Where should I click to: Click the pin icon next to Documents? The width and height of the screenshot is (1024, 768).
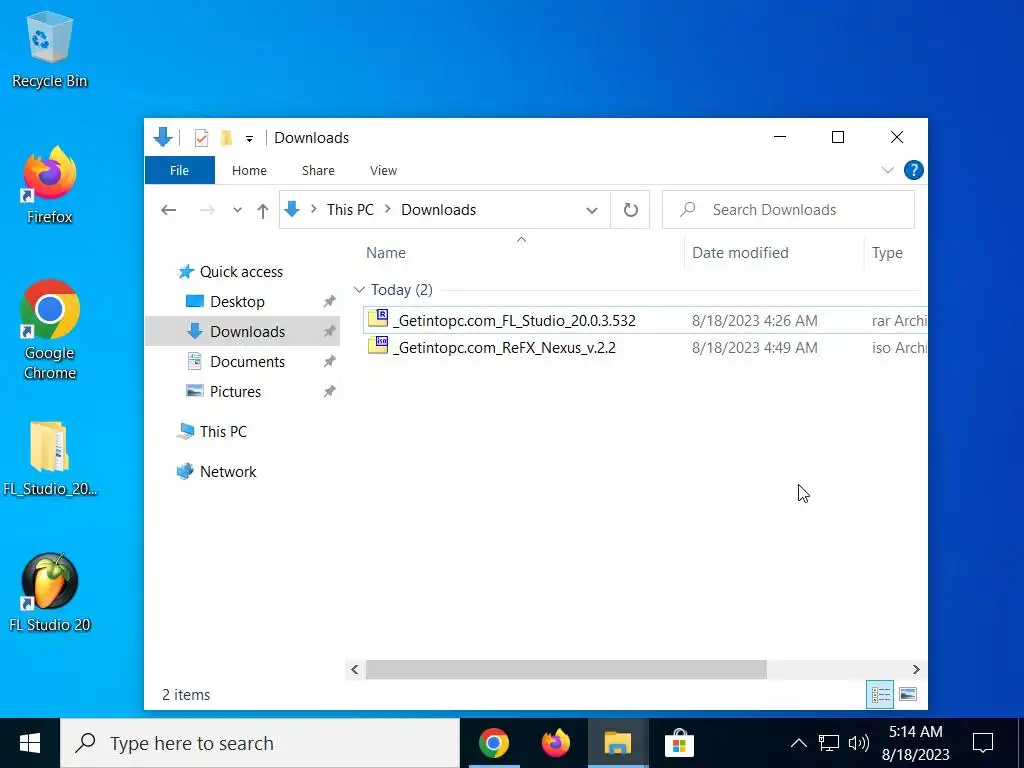point(330,362)
